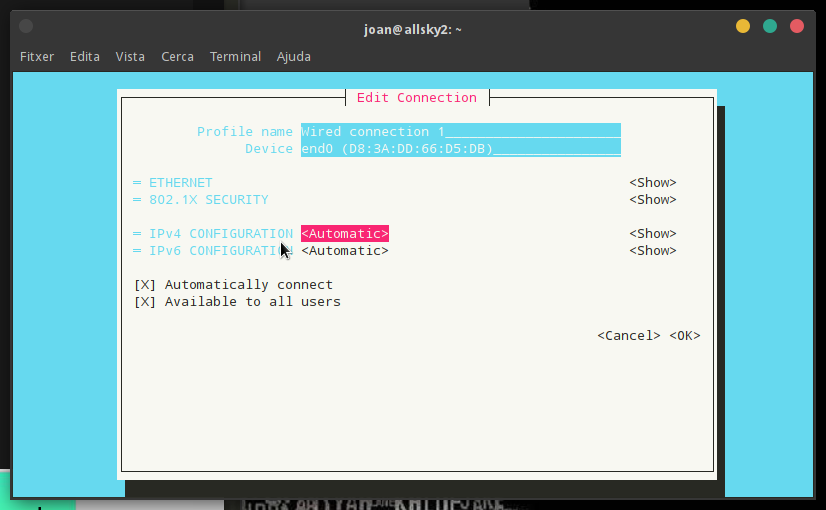826x510 pixels.
Task: Open the Fitxer menu
Action: coord(37,56)
